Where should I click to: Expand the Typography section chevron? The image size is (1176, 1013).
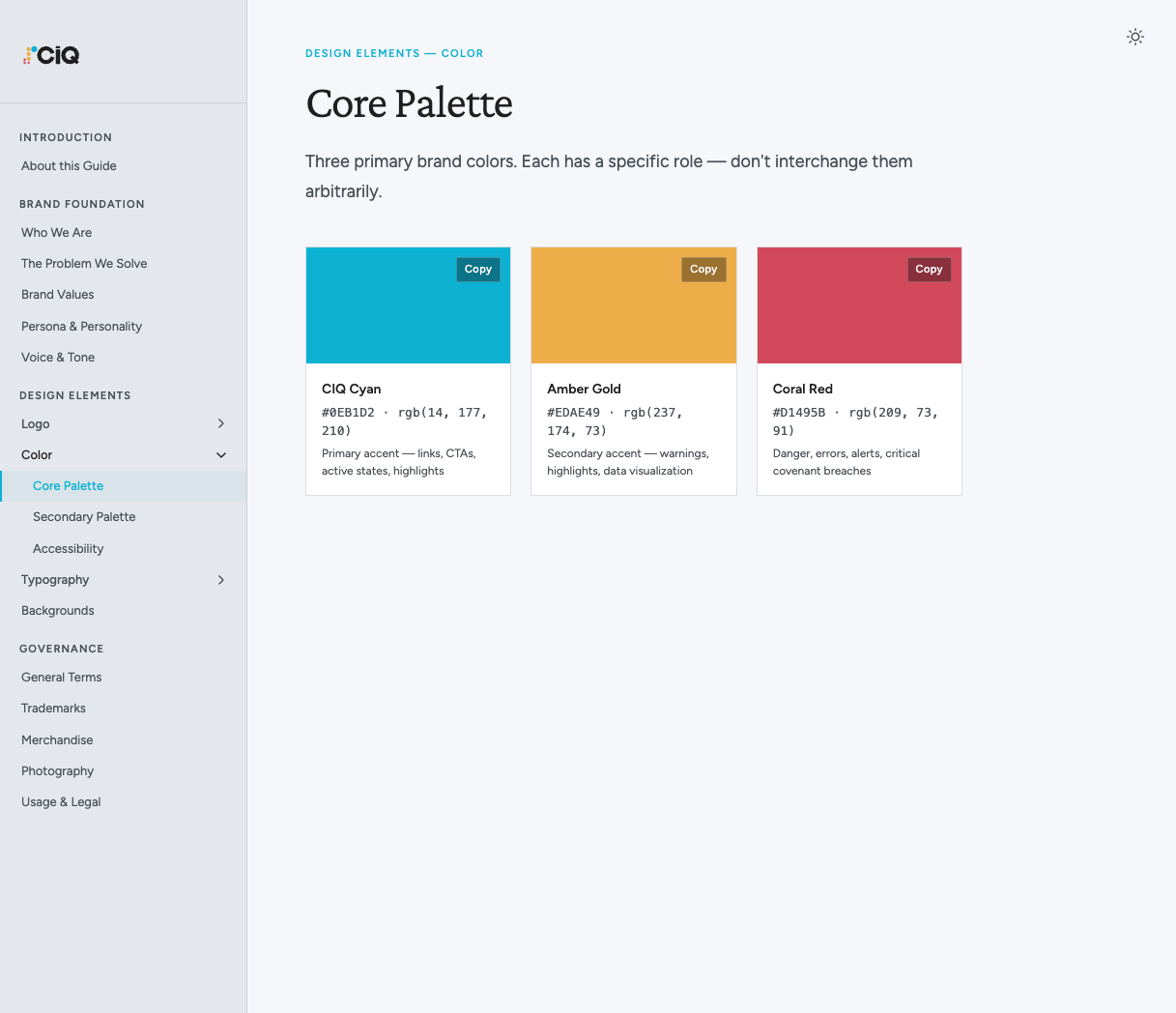pos(220,579)
